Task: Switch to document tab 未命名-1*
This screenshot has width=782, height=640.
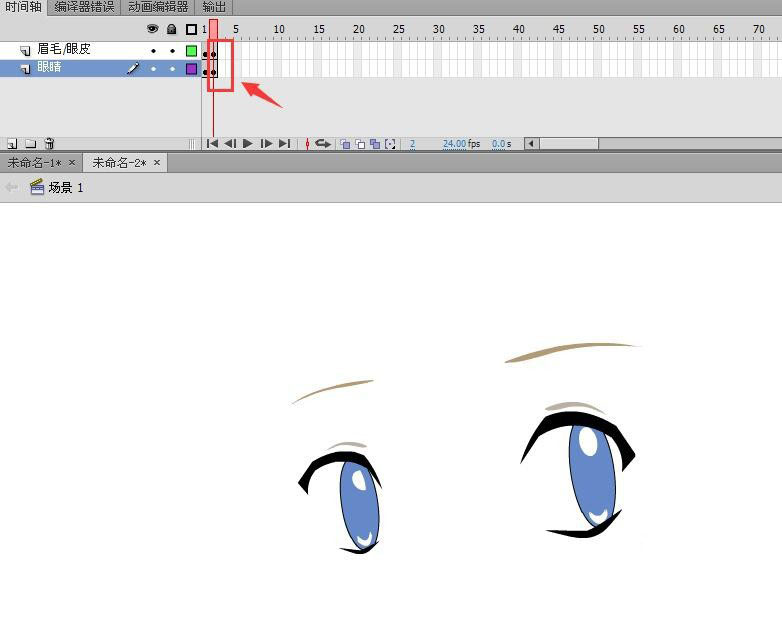Action: coord(34,163)
